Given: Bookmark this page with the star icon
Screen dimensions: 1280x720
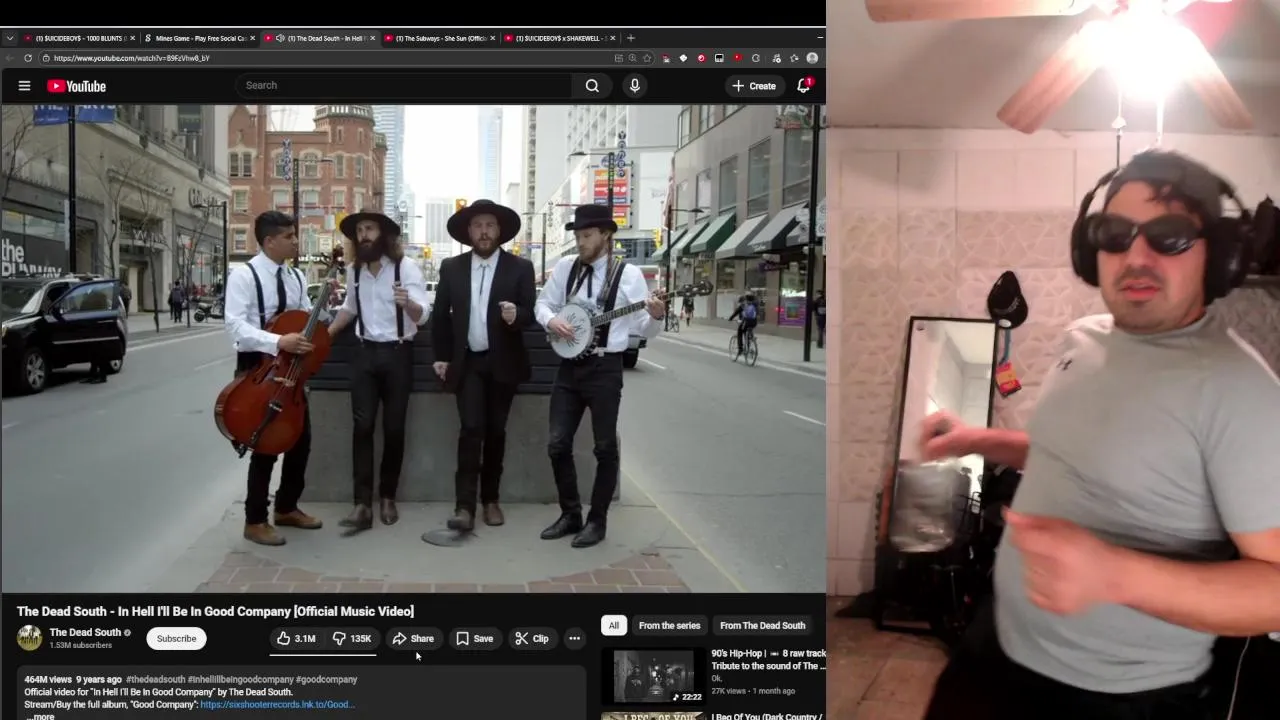Looking at the screenshot, I should 649,58.
